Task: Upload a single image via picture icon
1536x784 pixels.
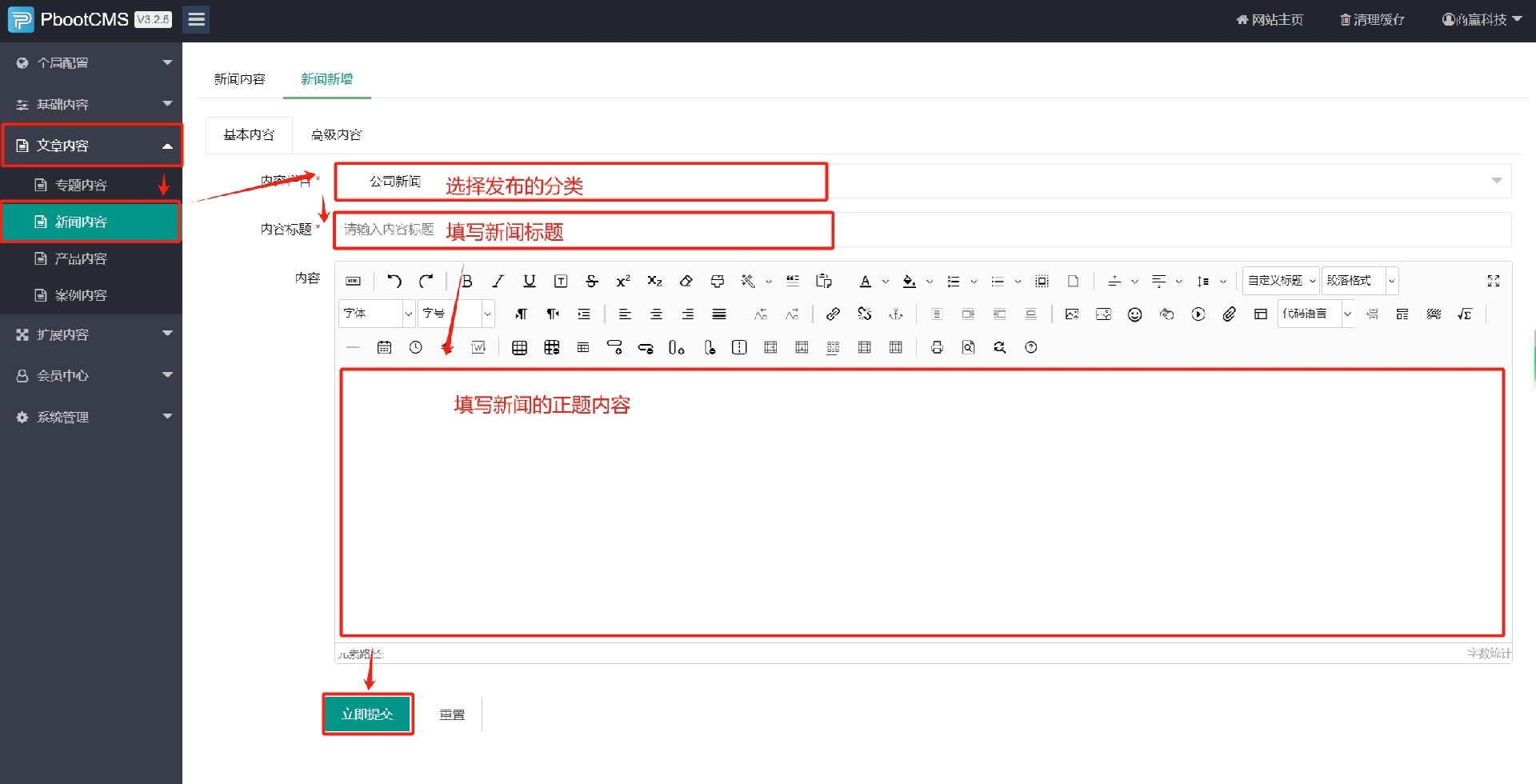Action: (x=1072, y=314)
